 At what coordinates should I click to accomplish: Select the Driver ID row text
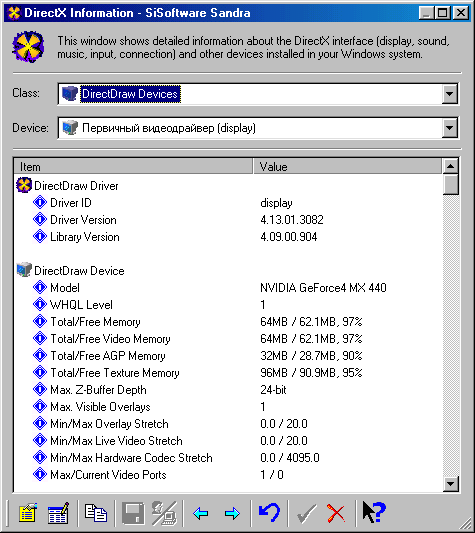71,203
